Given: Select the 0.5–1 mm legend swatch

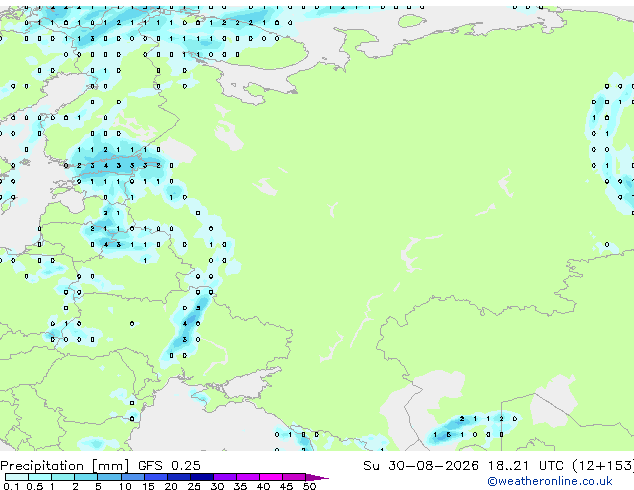Looking at the screenshot, I should coord(40,477).
